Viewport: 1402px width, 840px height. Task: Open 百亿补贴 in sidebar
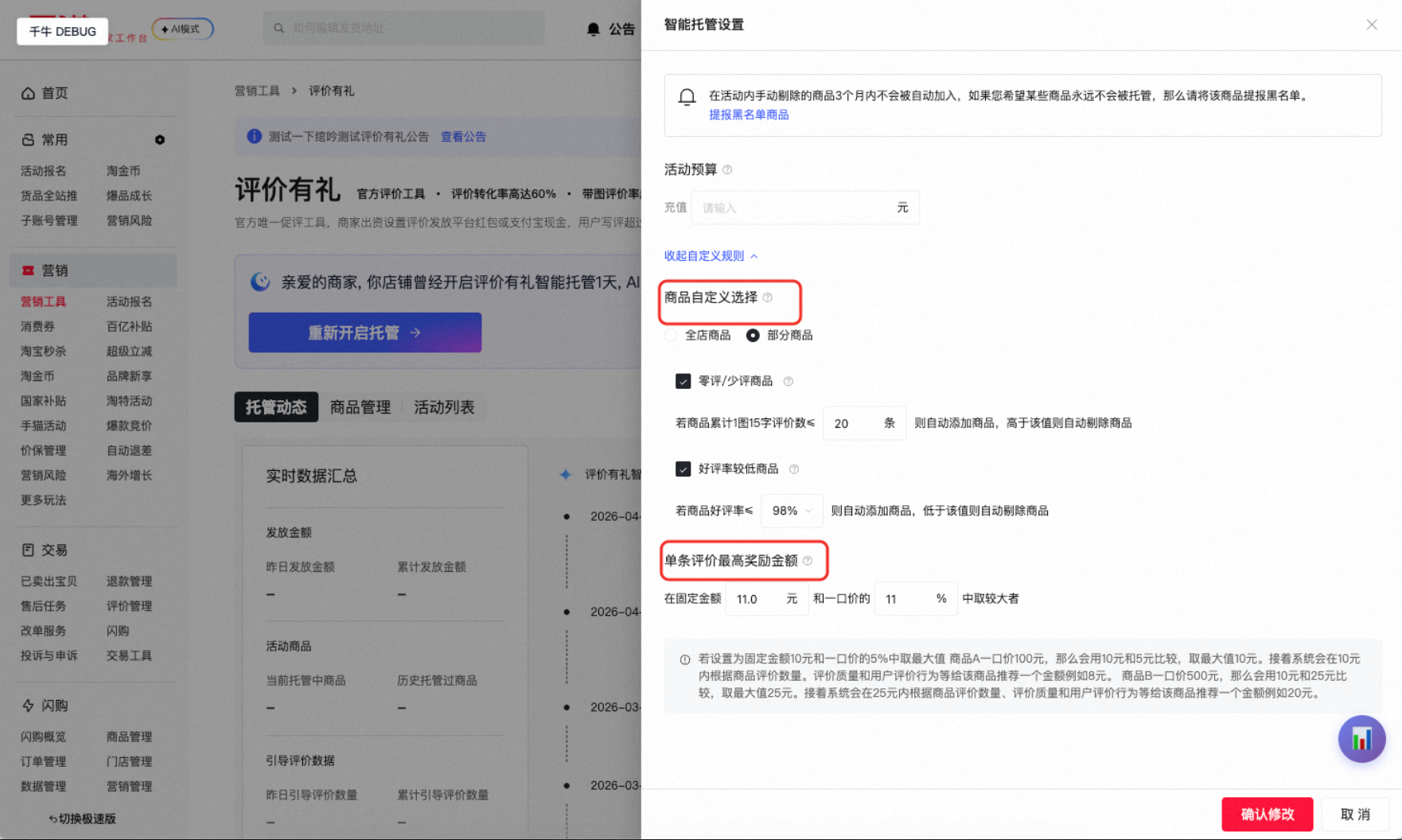click(x=129, y=326)
